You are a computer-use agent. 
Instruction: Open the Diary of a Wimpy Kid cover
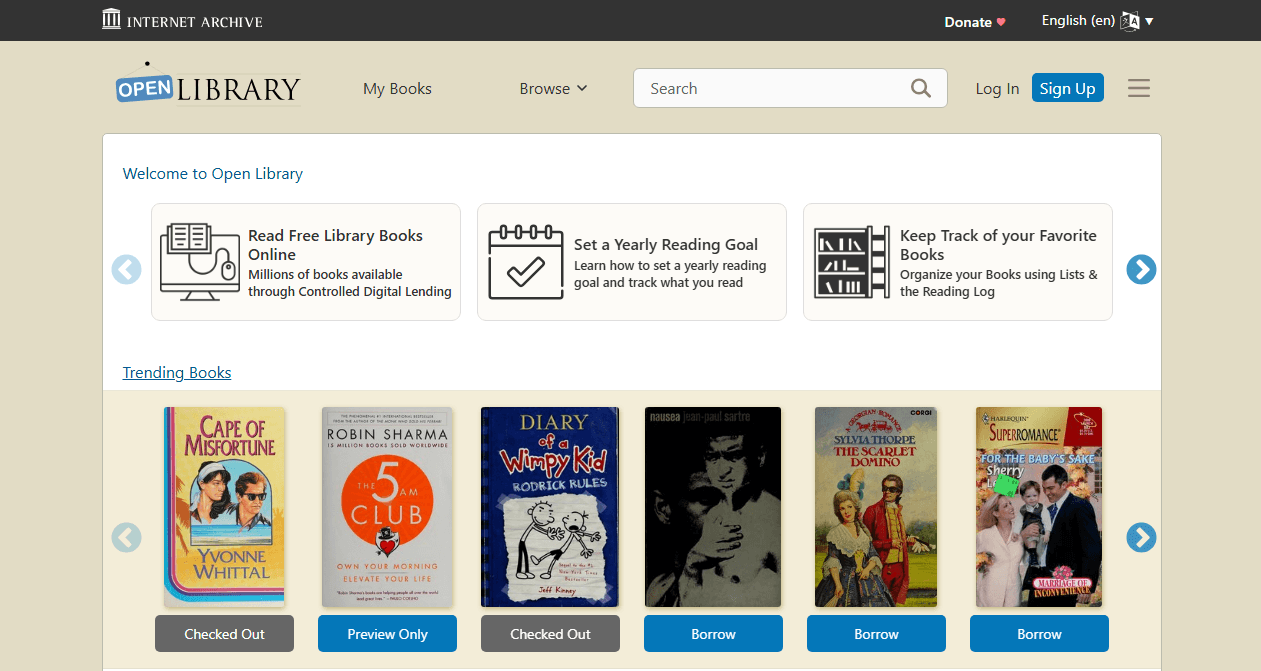point(550,507)
